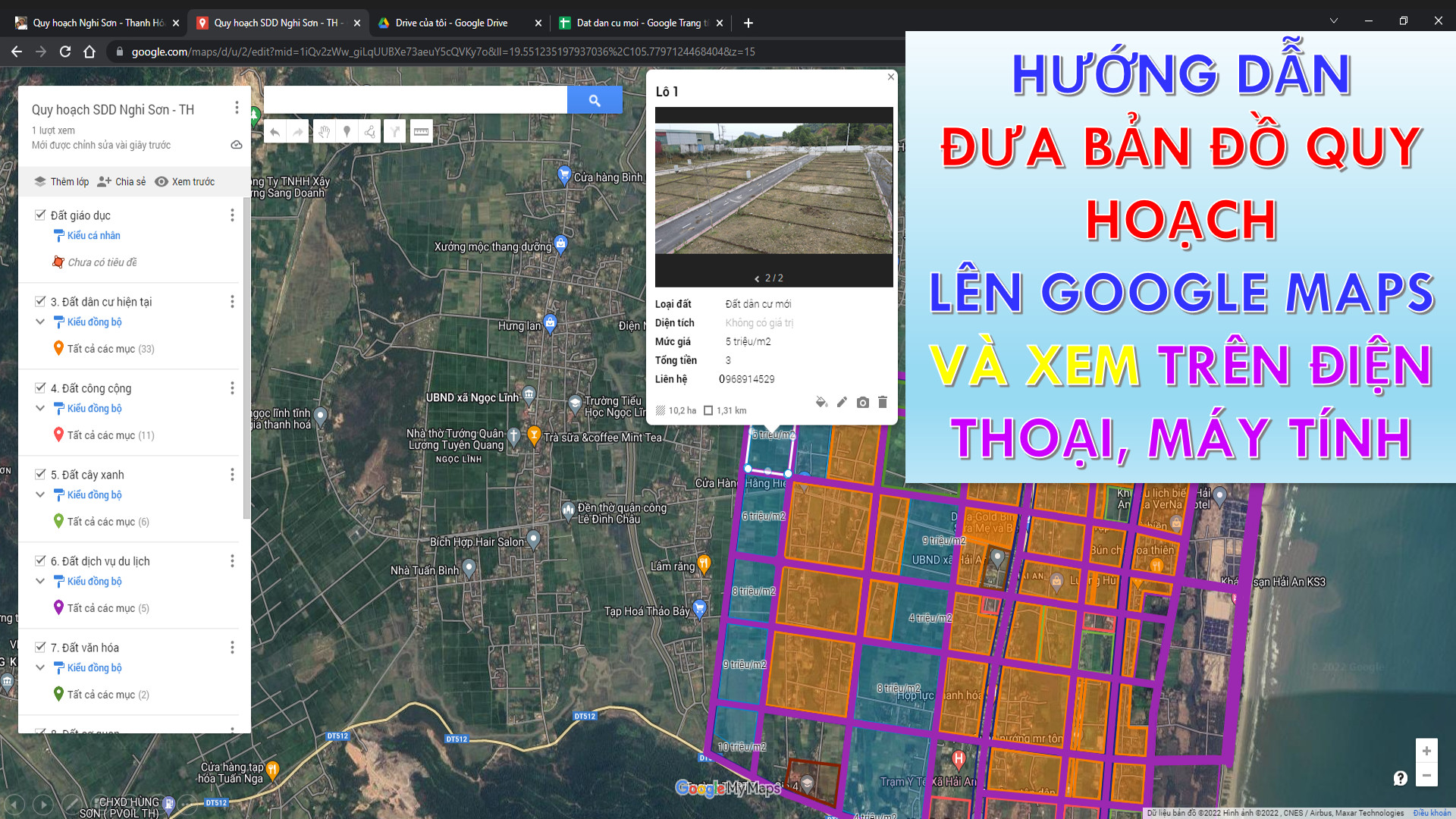This screenshot has width=1456, height=819.
Task: Open a new browser tab
Action: tap(748, 23)
